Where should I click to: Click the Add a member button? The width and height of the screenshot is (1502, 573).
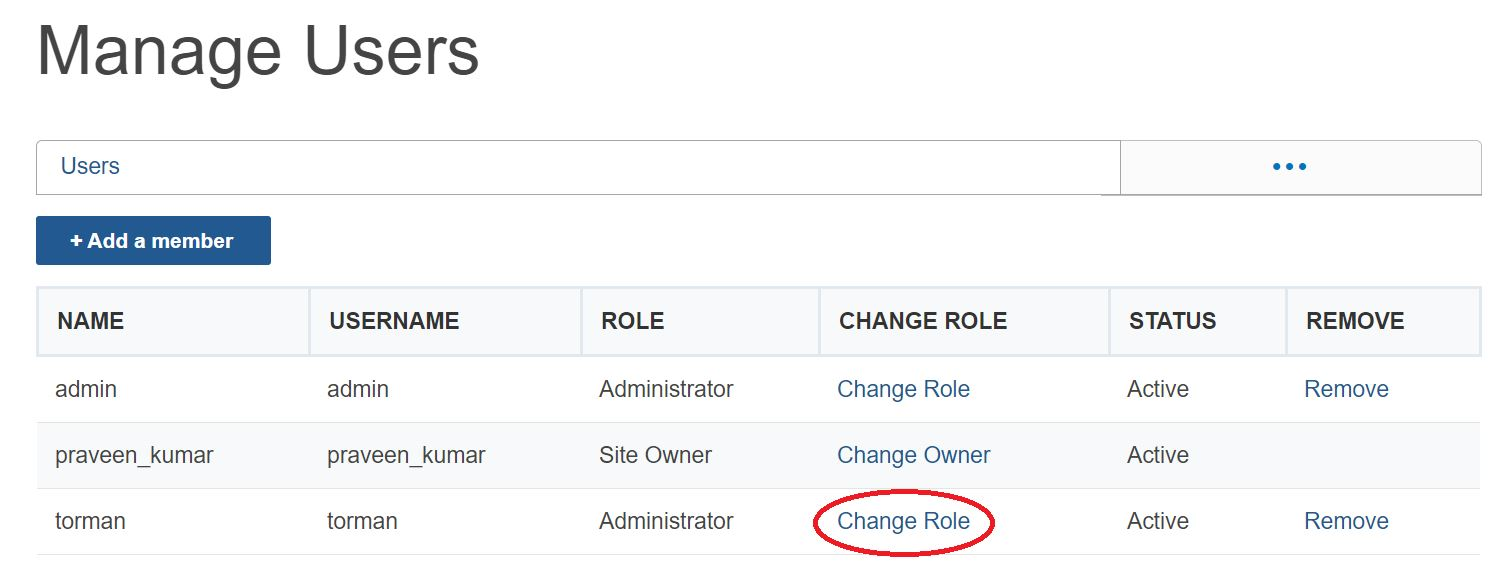click(x=153, y=241)
